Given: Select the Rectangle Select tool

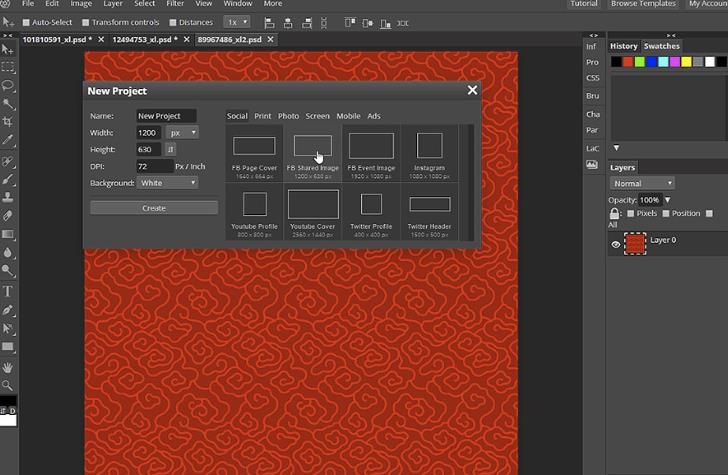Looking at the screenshot, I should tap(8, 67).
